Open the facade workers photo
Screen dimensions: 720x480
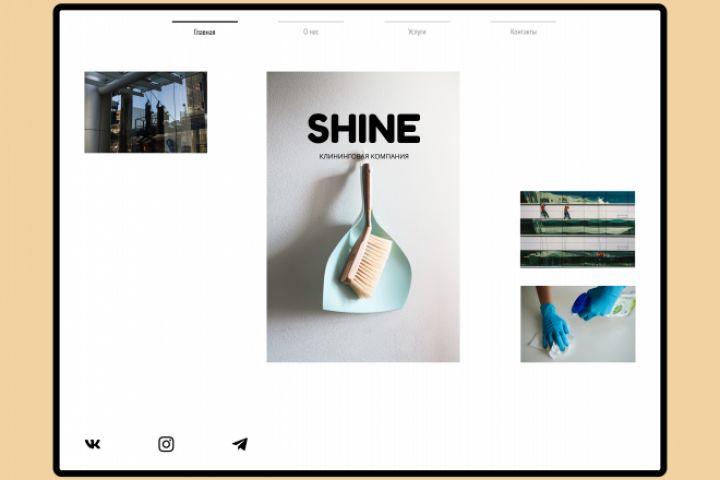[578, 229]
